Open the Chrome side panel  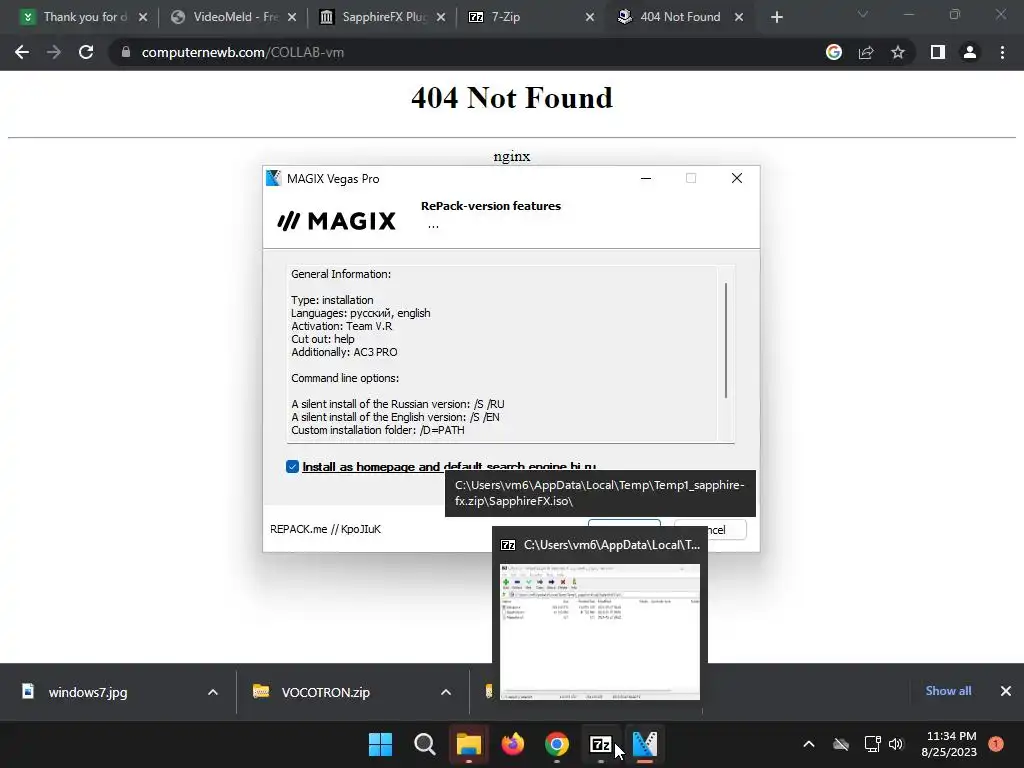938,52
